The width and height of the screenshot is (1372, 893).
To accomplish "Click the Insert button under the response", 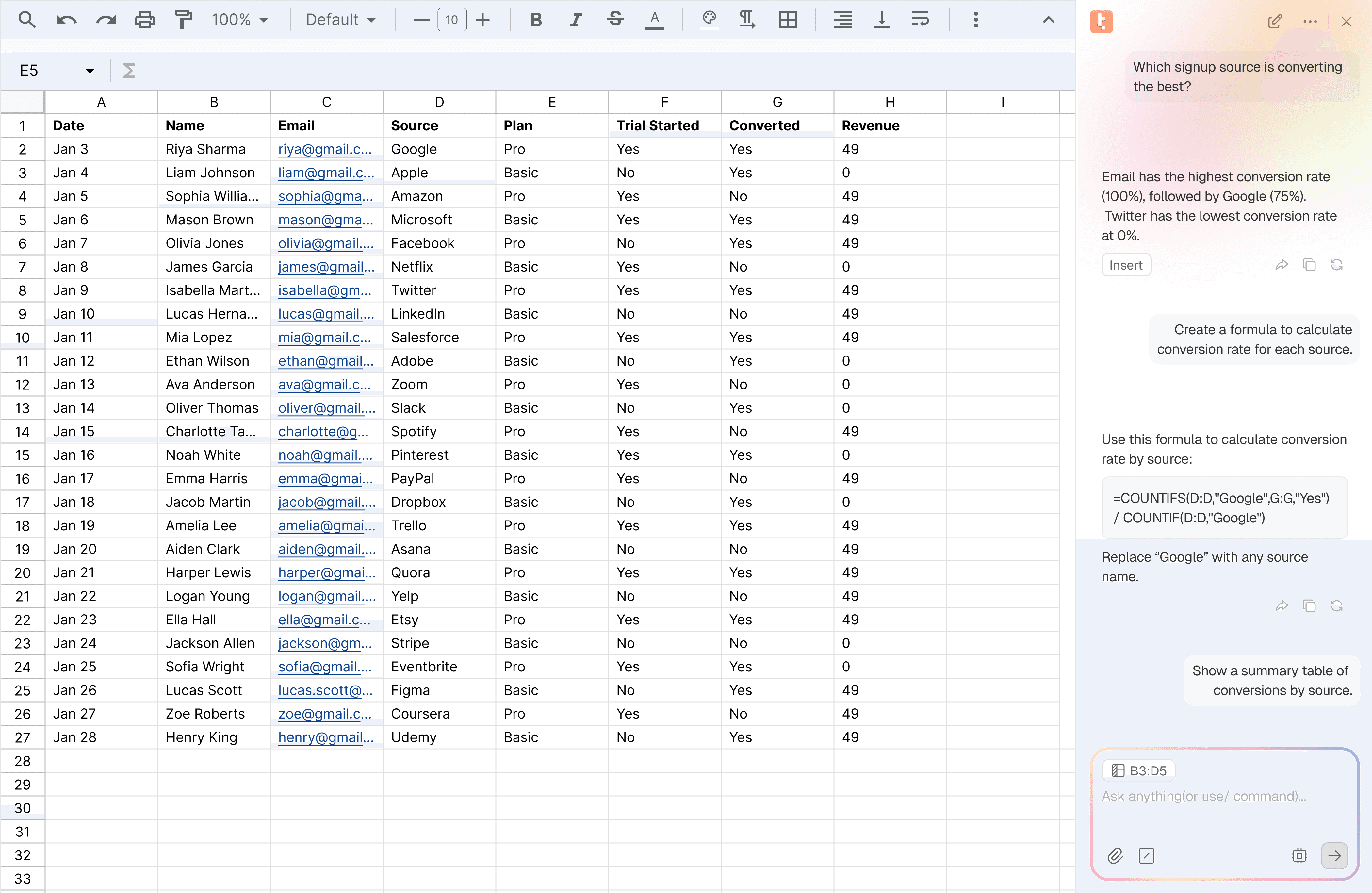I will pyautogui.click(x=1125, y=265).
